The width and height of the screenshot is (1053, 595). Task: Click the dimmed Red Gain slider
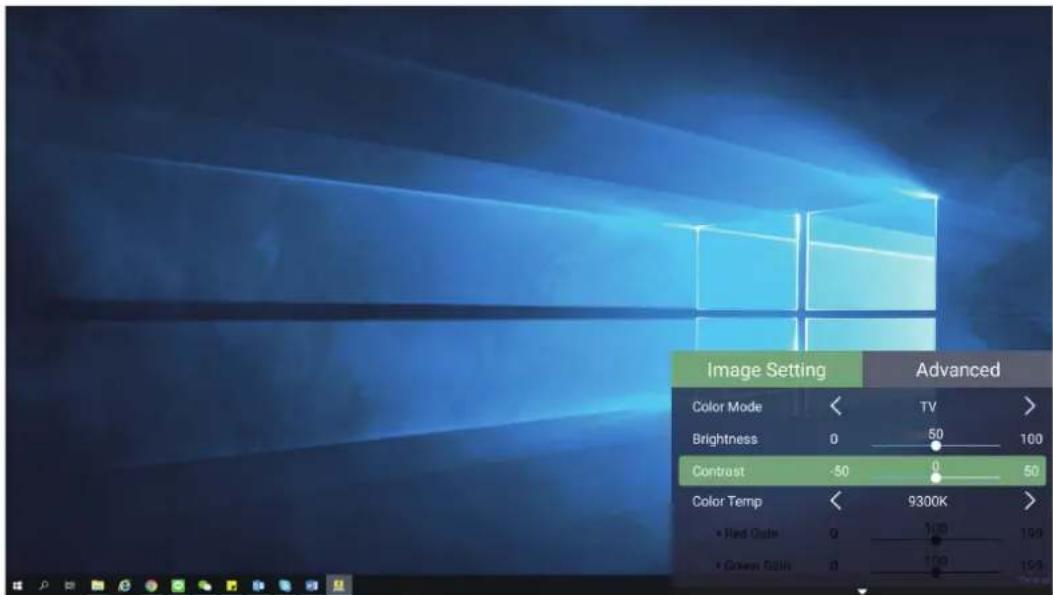tap(935, 539)
